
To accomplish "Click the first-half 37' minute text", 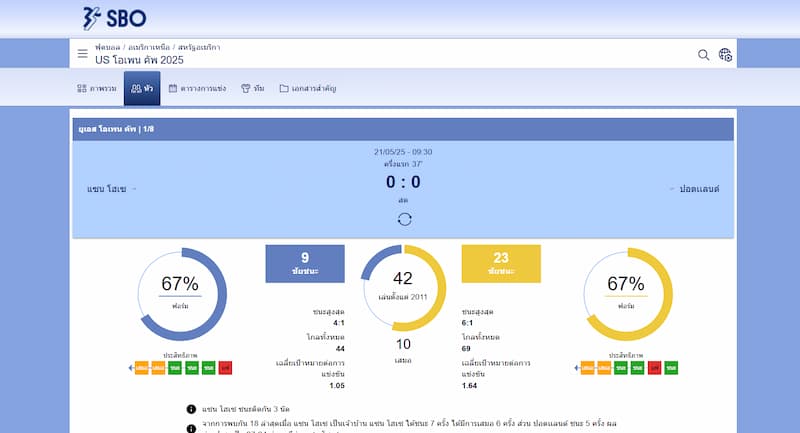I will click(403, 164).
